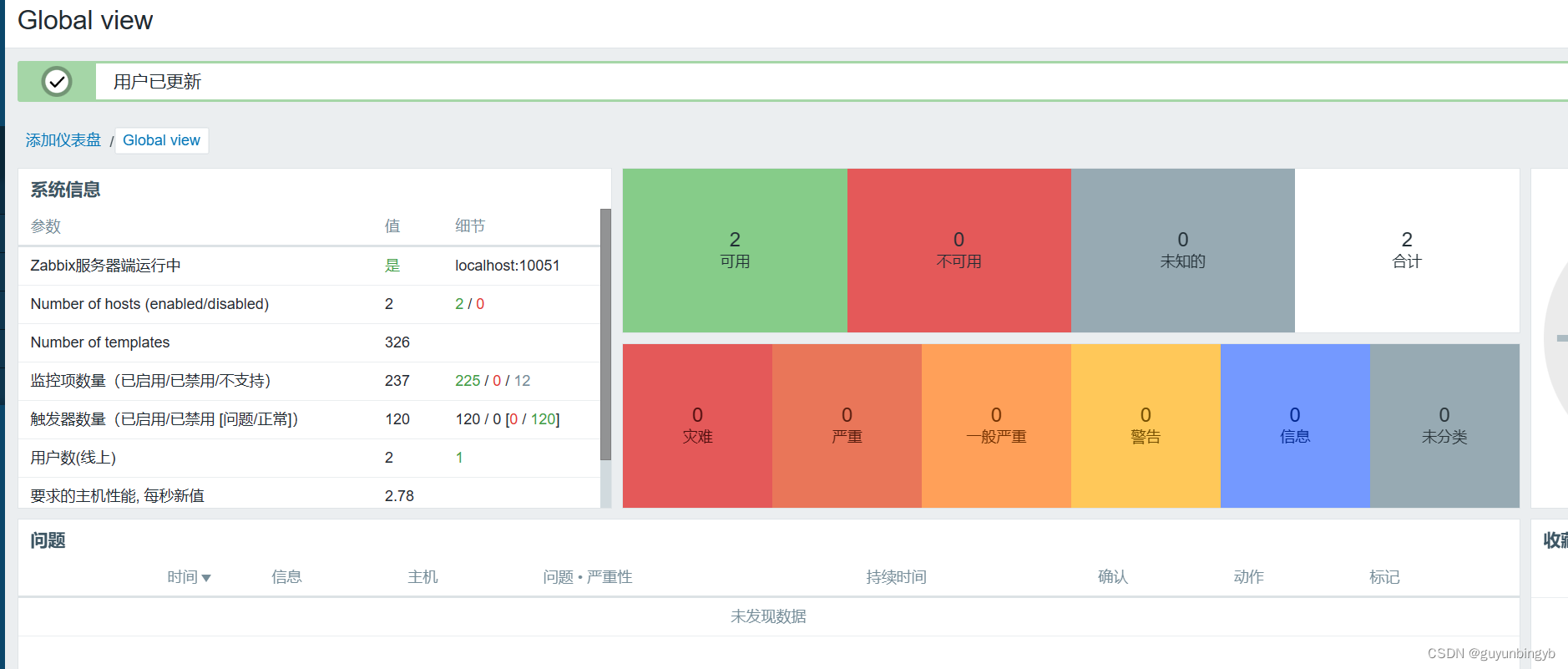
Task: Click the 用户数(线上) row label
Action: 73,458
